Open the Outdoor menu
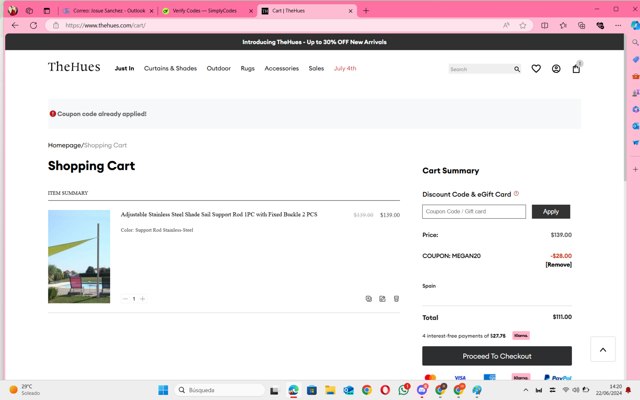Screen dimensions: 640x400 (218, 68)
